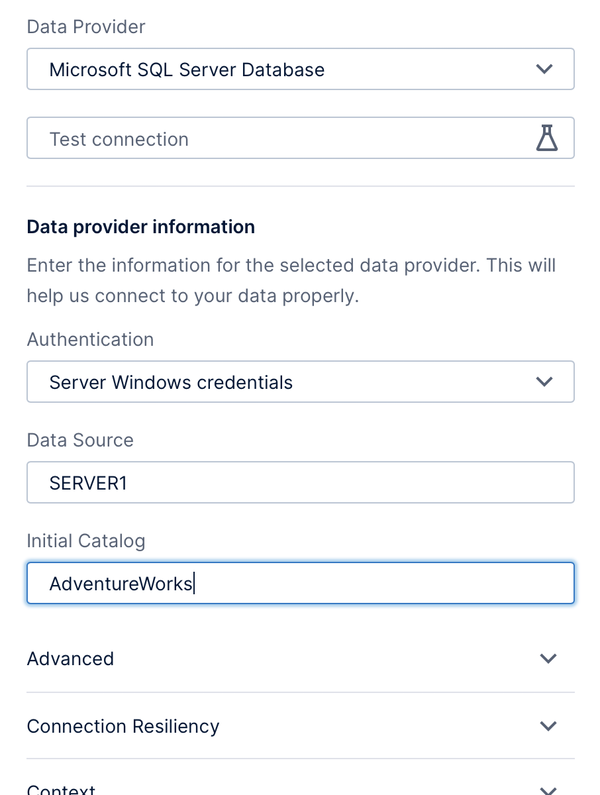Image resolution: width=600 pixels, height=795 pixels.
Task: Click the Data Source field label
Action: point(80,440)
